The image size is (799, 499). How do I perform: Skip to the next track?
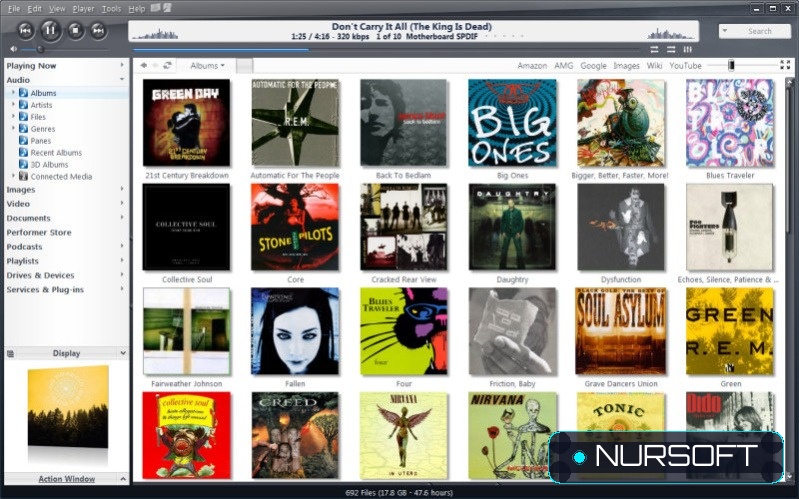(98, 31)
